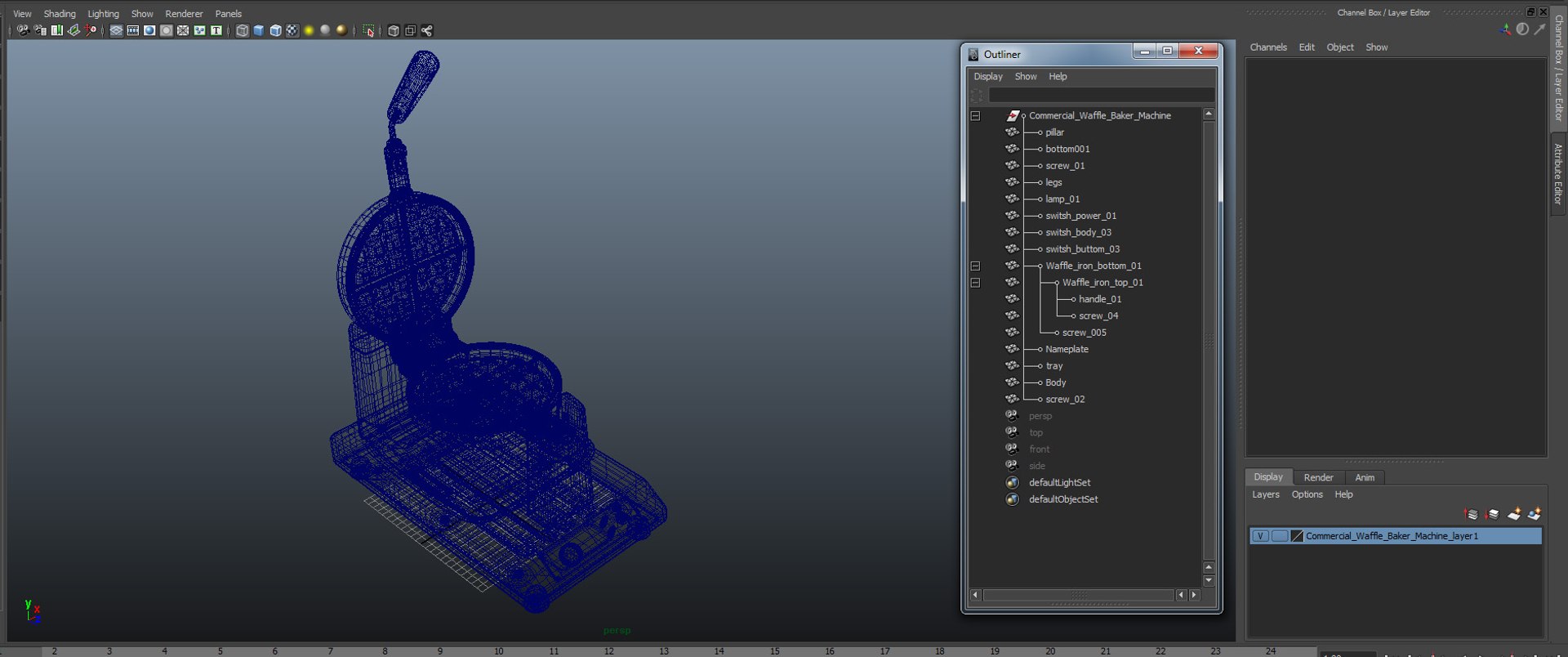Select Nameplate in the Outliner
The width and height of the screenshot is (1568, 657).
point(1067,350)
